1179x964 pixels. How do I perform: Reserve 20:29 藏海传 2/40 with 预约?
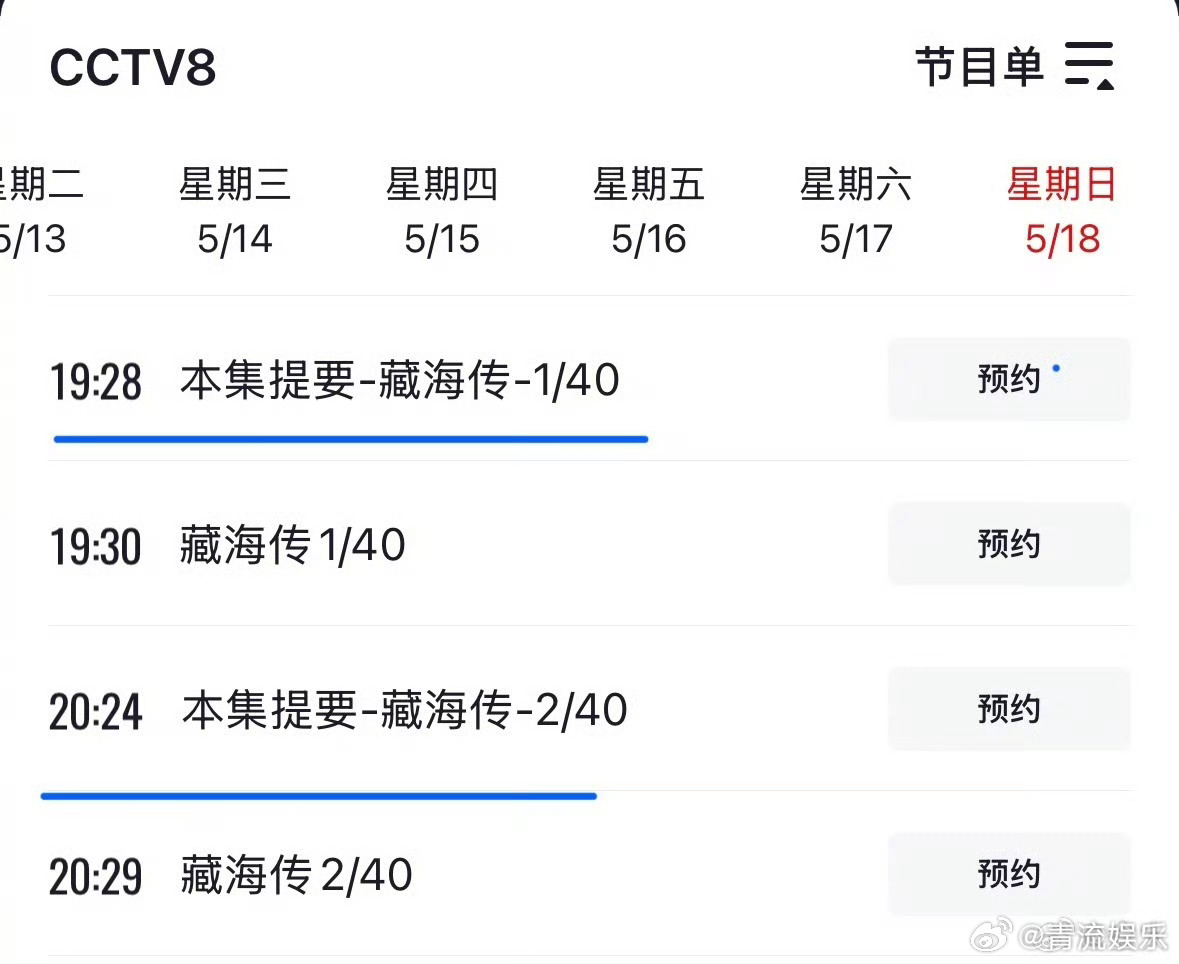1009,874
